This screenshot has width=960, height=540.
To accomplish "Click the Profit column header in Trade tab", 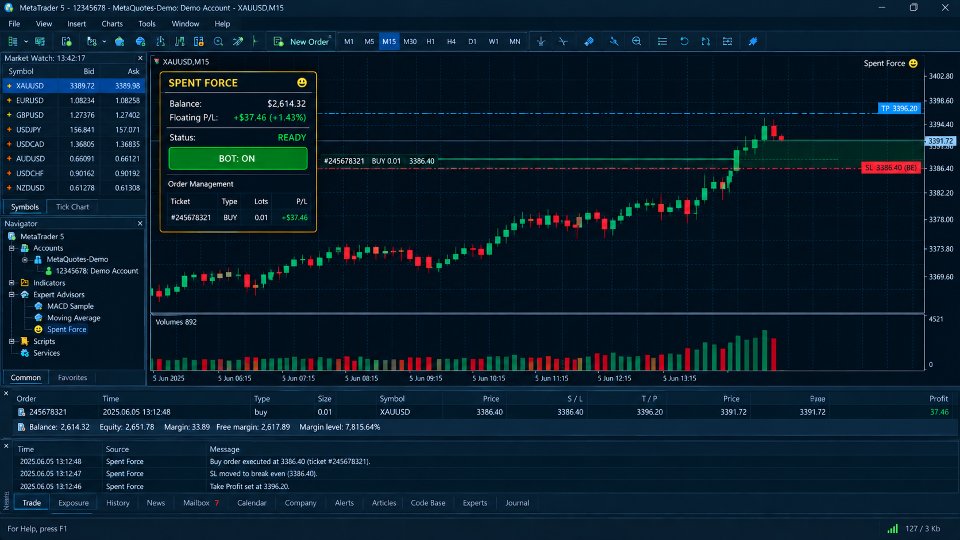I will point(939,399).
